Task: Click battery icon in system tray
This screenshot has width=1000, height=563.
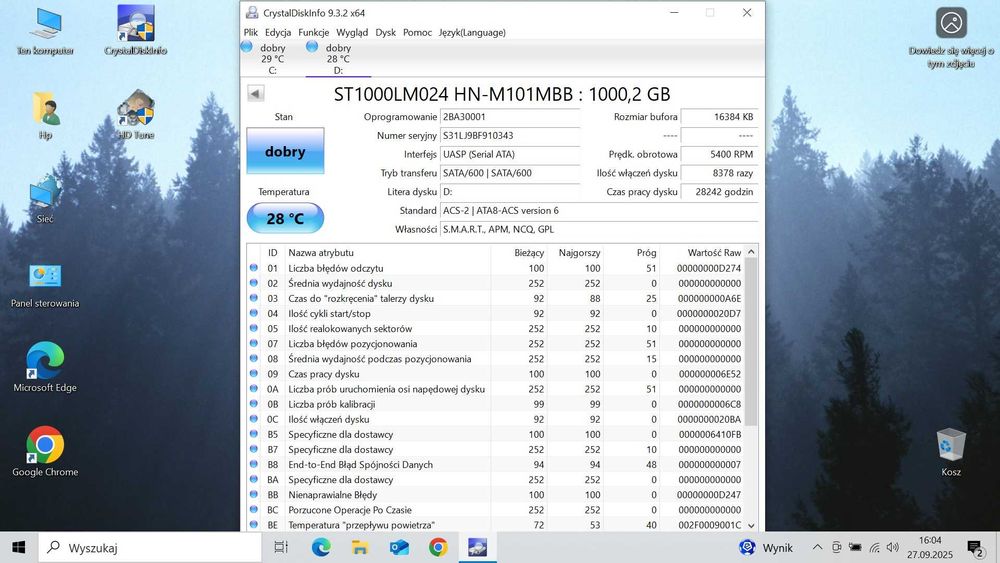Action: tap(855, 547)
